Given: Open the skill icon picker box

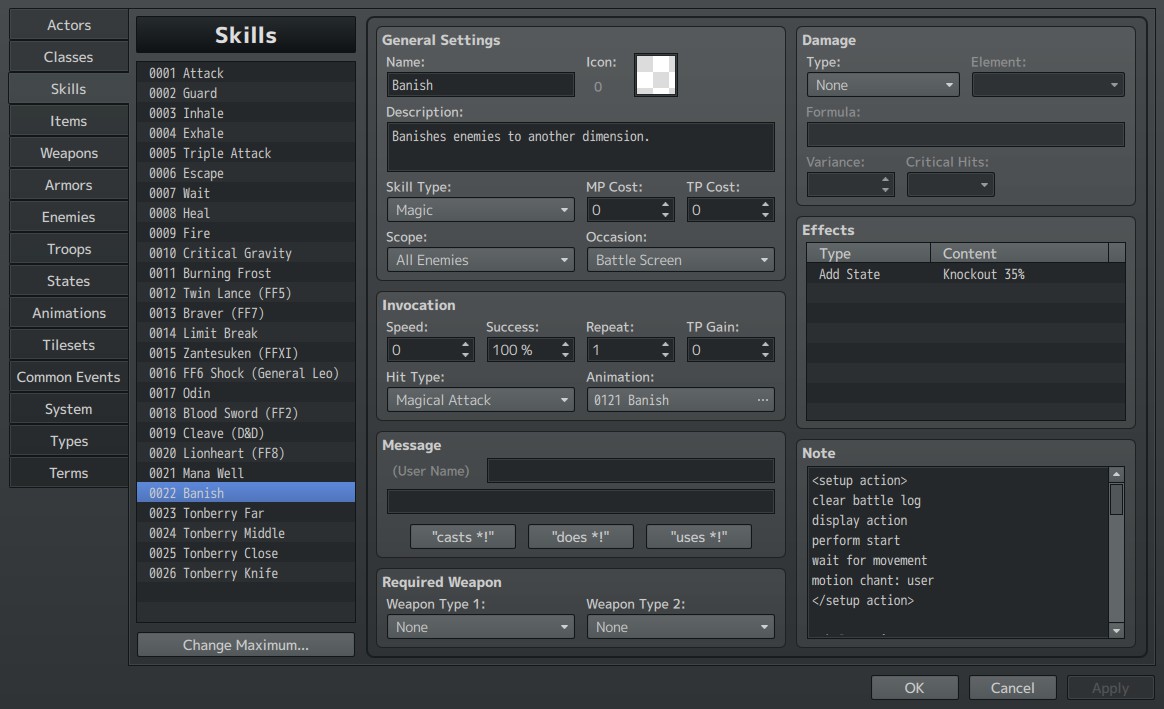Looking at the screenshot, I should [x=655, y=74].
